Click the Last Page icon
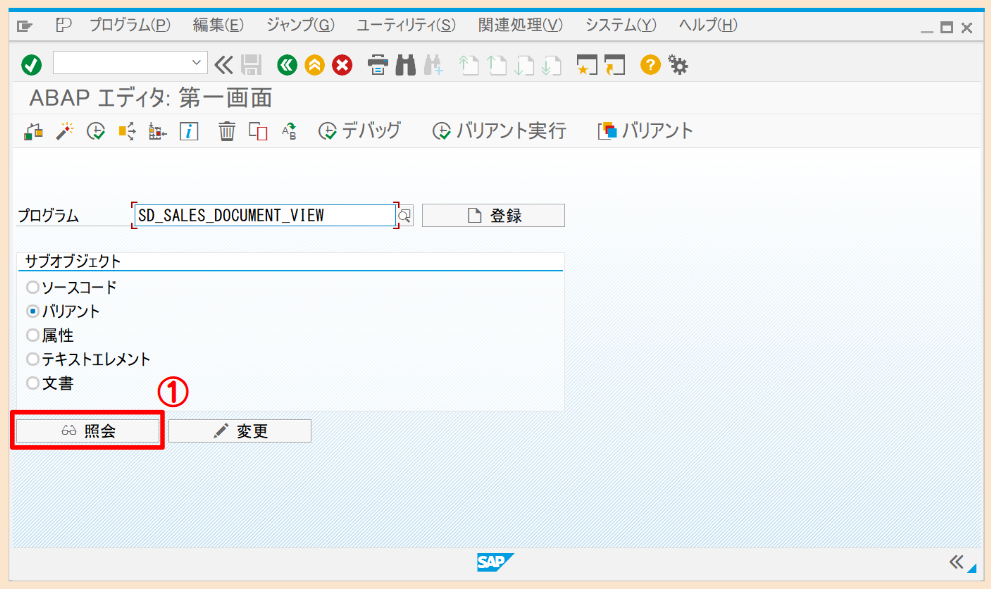Viewport: 991px width, 589px height. 552,64
